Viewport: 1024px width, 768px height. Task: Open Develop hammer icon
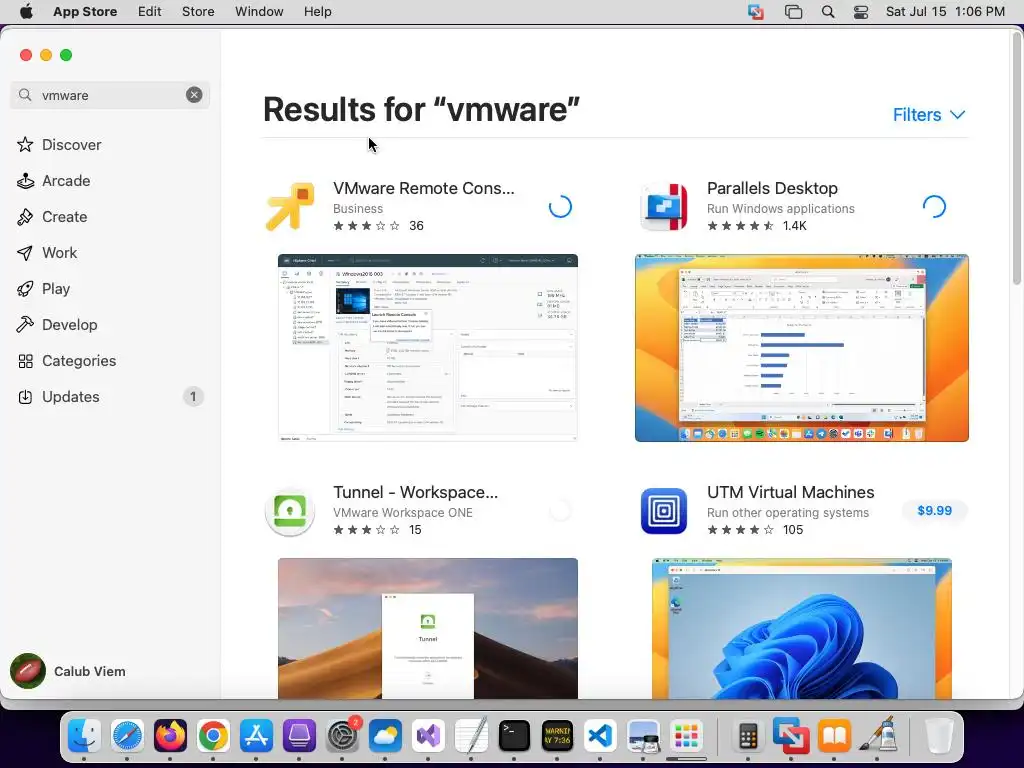coord(25,325)
